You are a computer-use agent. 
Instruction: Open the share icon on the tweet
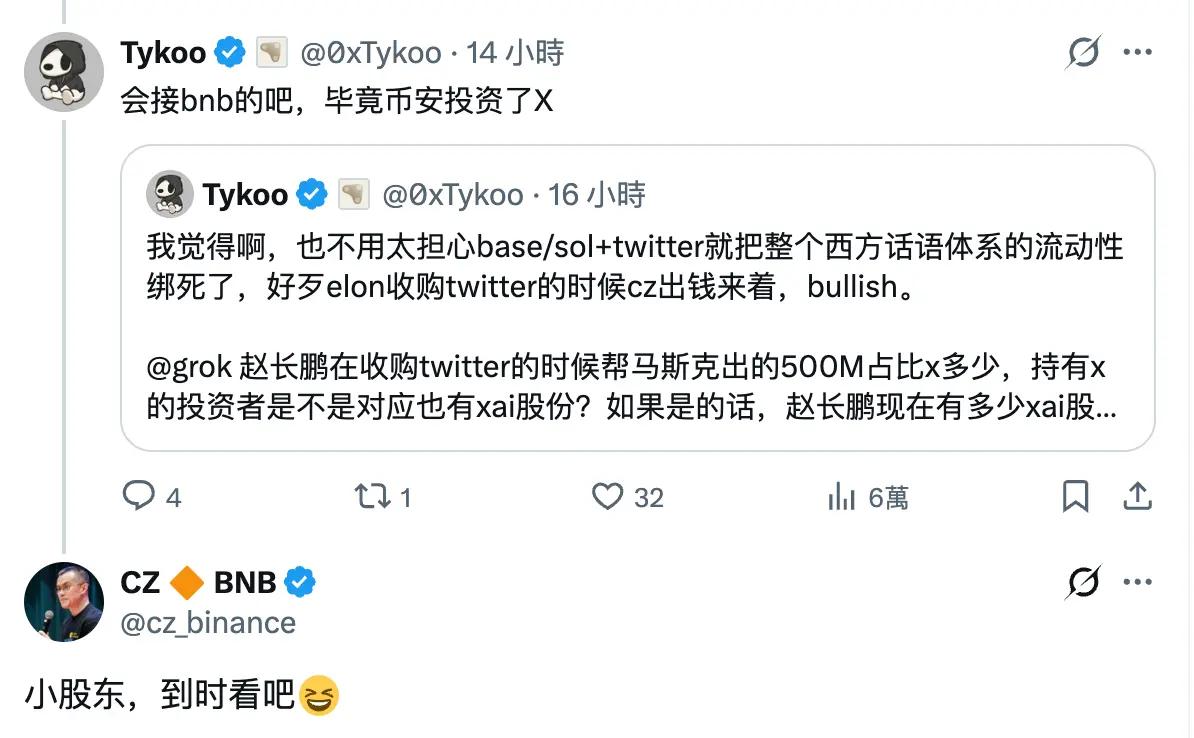(1136, 495)
